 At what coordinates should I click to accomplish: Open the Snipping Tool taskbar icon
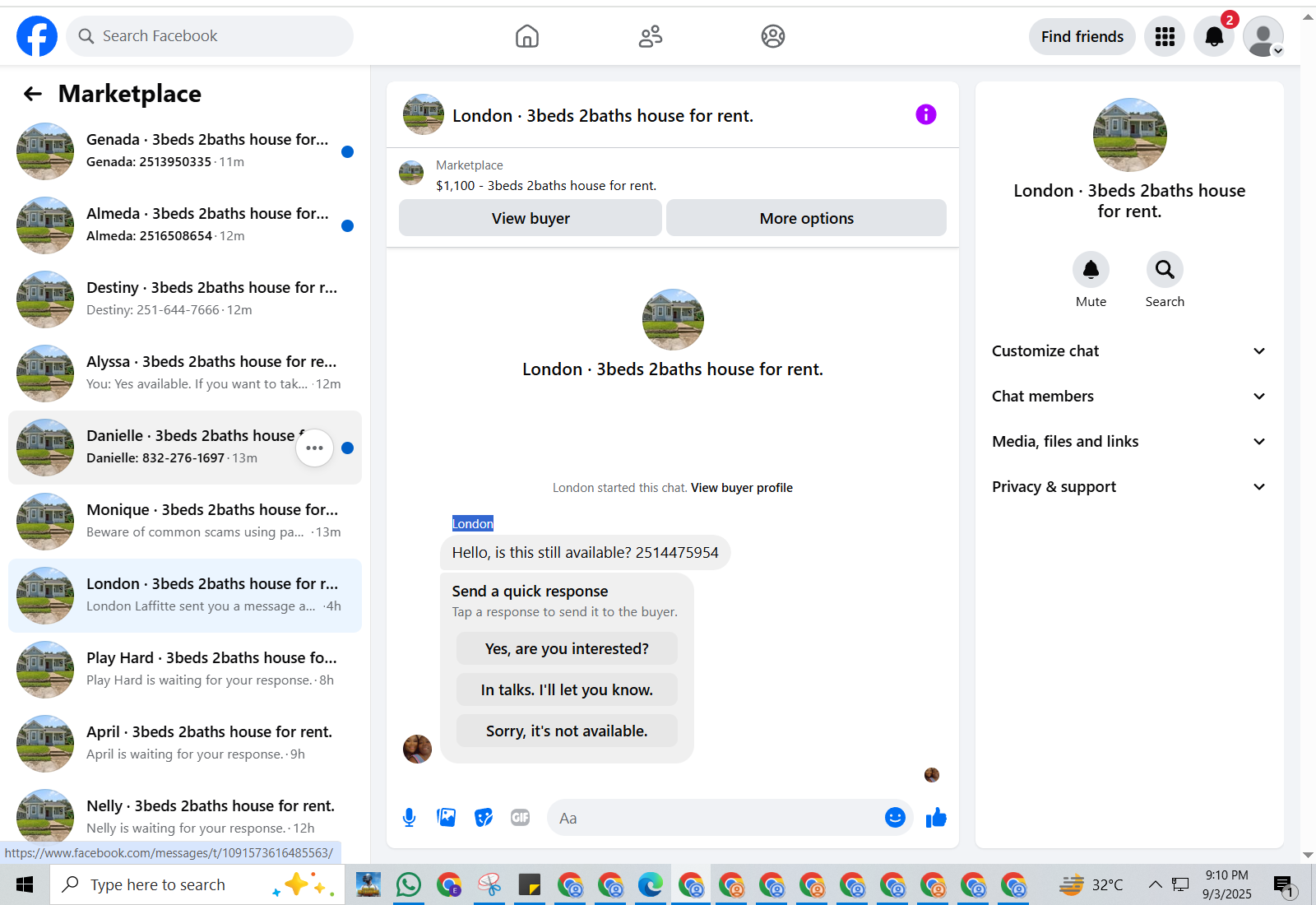(x=489, y=884)
